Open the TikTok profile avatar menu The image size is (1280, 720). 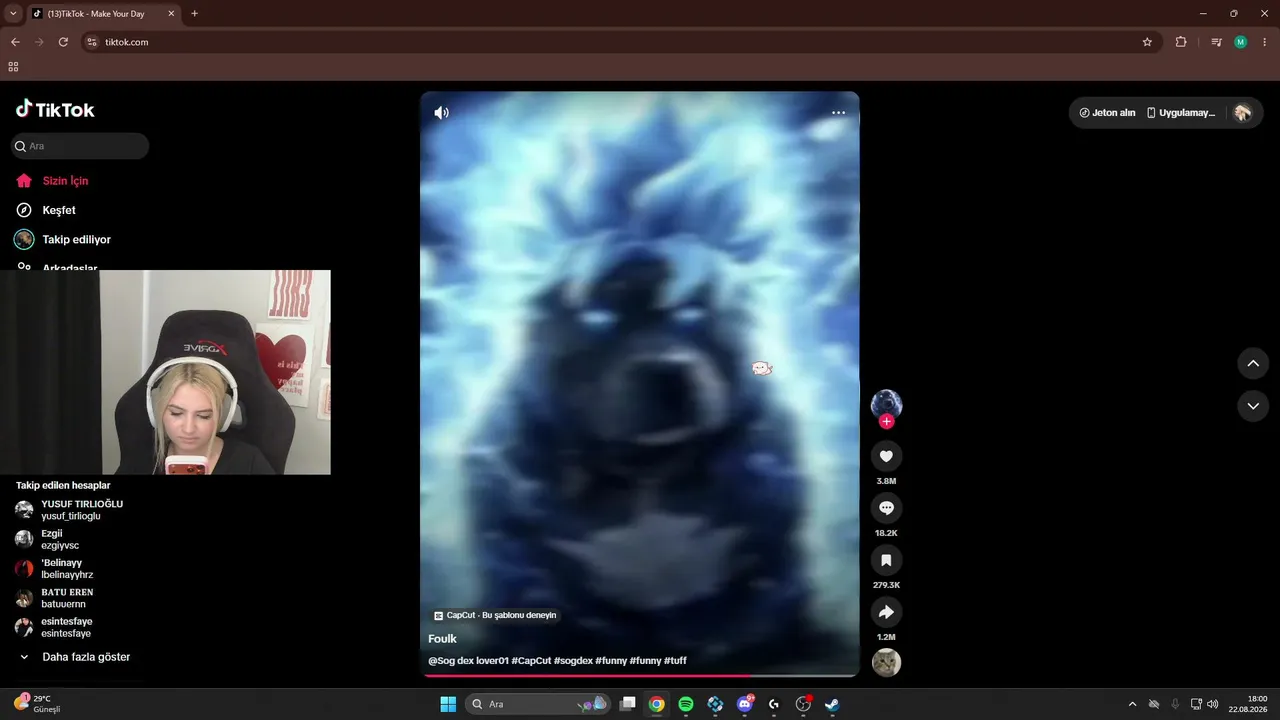point(1243,113)
